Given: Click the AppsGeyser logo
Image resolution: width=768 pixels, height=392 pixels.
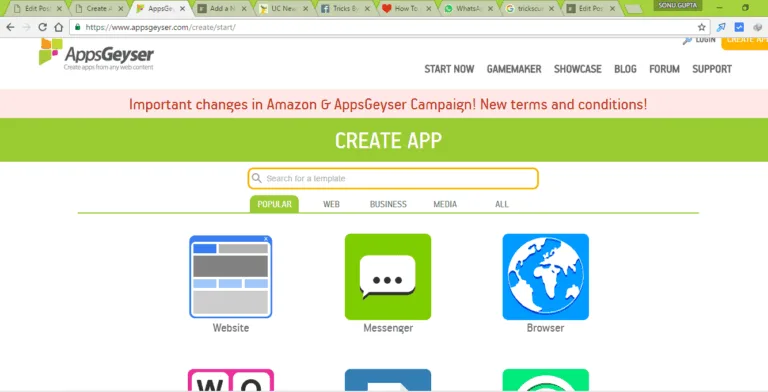Looking at the screenshot, I should pos(96,54).
